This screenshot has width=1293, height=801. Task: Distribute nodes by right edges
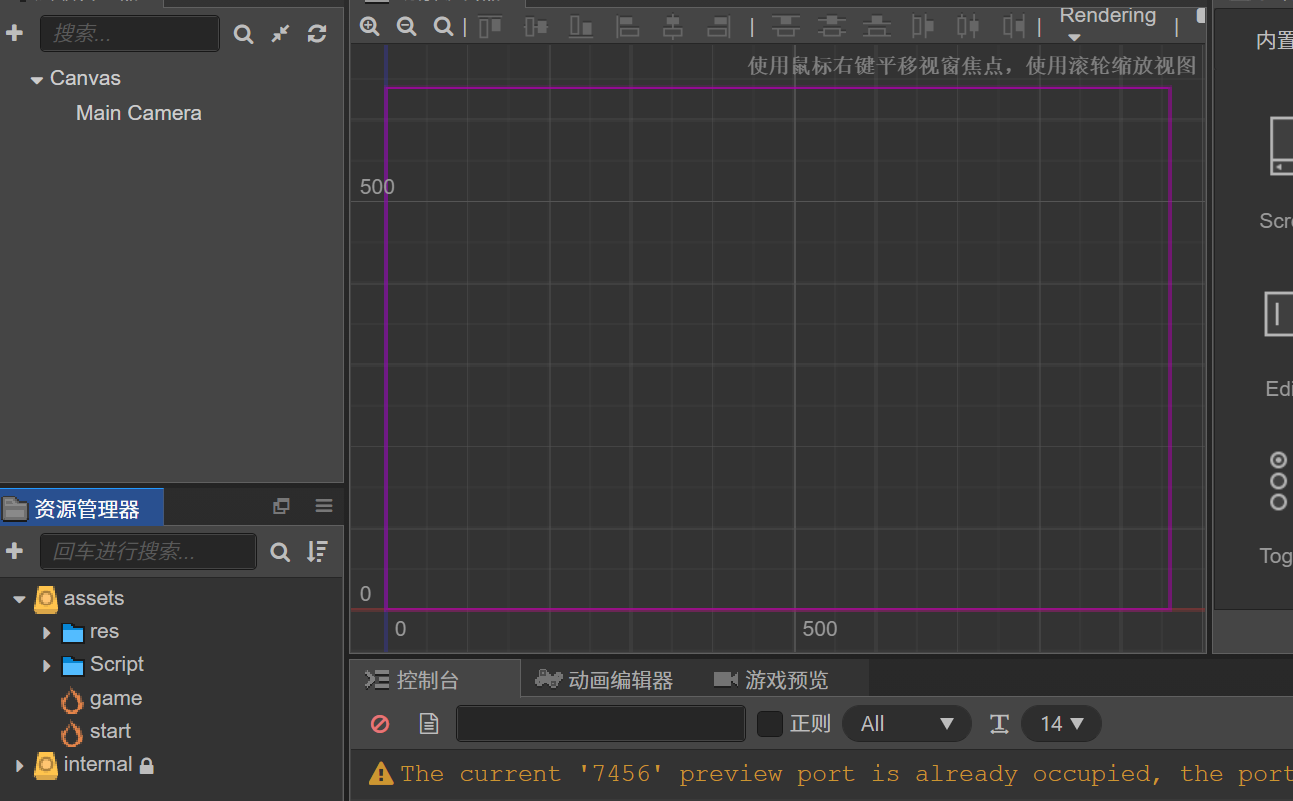(1014, 27)
